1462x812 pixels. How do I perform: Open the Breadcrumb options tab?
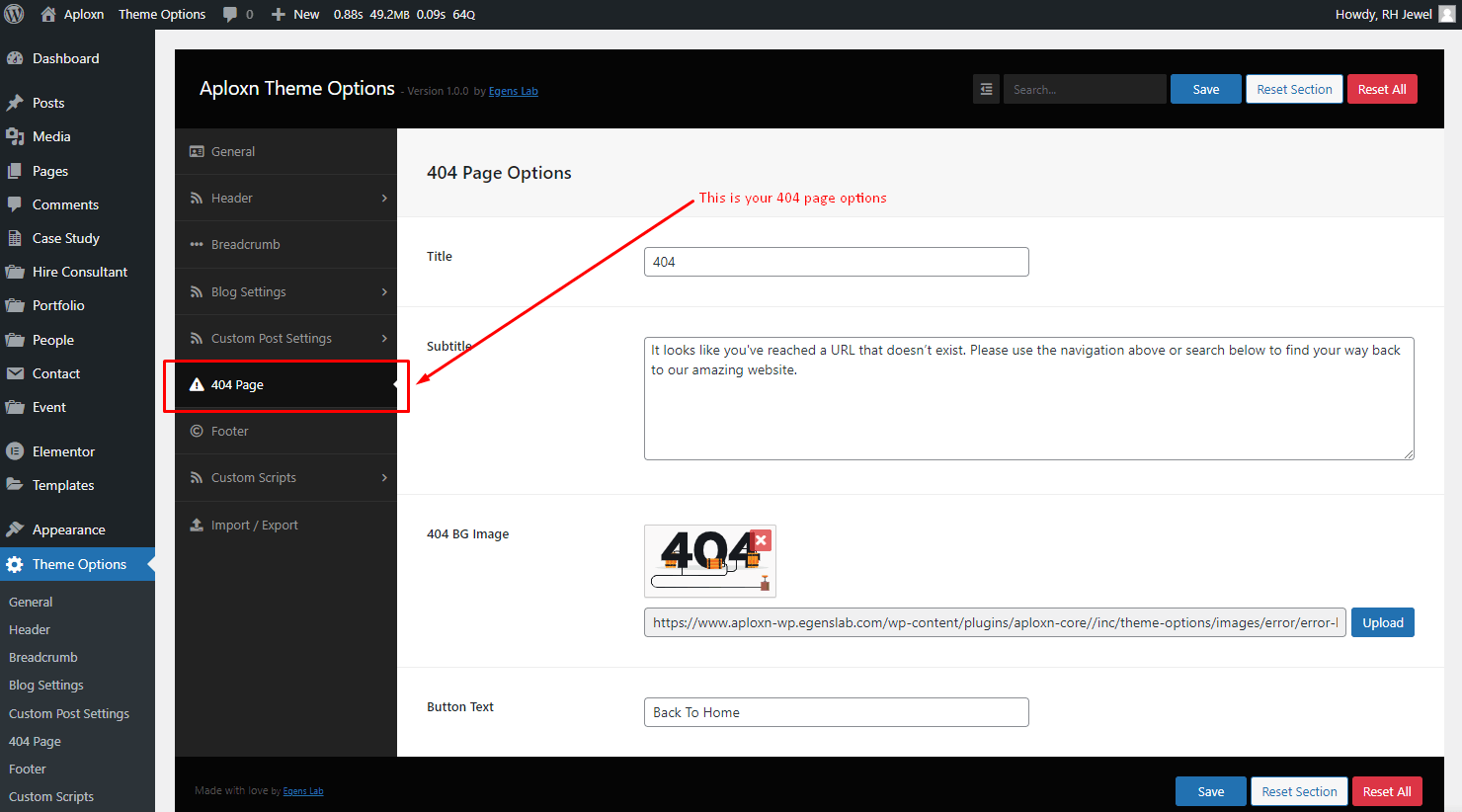click(x=285, y=244)
